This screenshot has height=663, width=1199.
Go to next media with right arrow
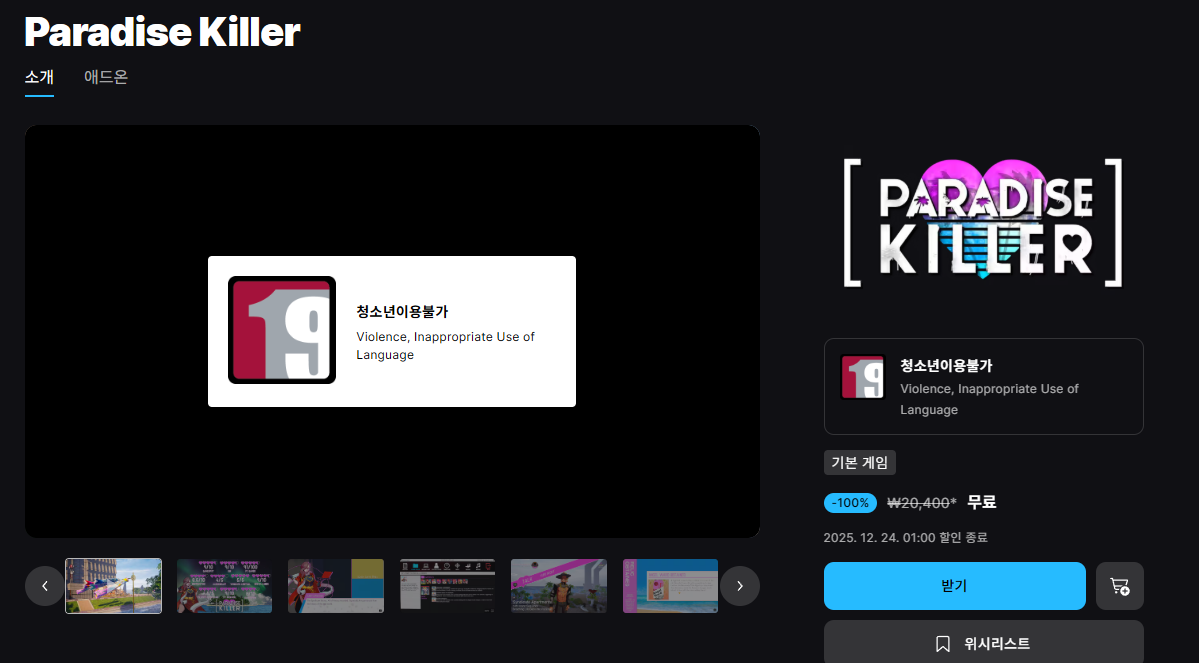pyautogui.click(x=739, y=586)
